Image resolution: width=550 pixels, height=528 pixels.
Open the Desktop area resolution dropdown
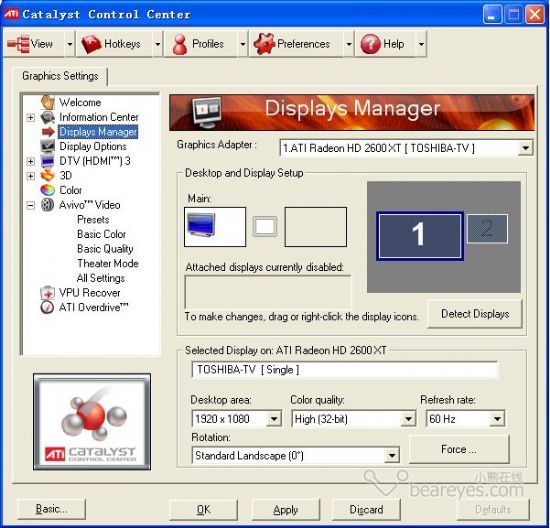274,419
